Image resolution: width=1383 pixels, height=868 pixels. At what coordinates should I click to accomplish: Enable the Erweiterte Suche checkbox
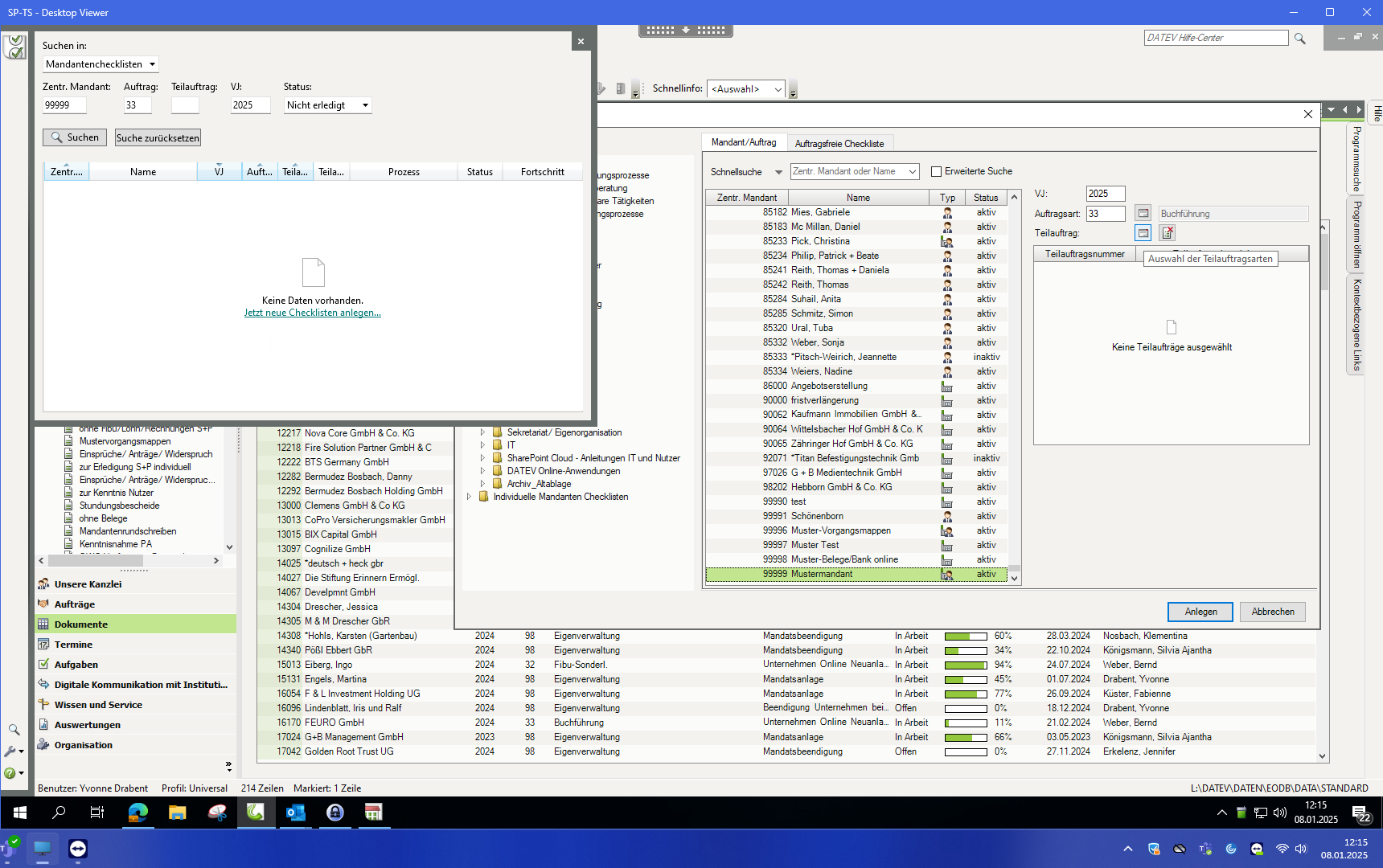936,171
